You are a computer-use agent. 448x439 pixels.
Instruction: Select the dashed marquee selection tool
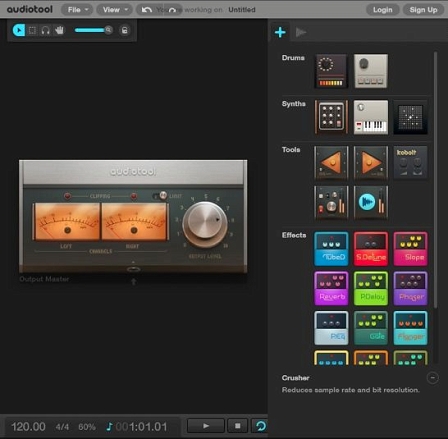(32, 30)
